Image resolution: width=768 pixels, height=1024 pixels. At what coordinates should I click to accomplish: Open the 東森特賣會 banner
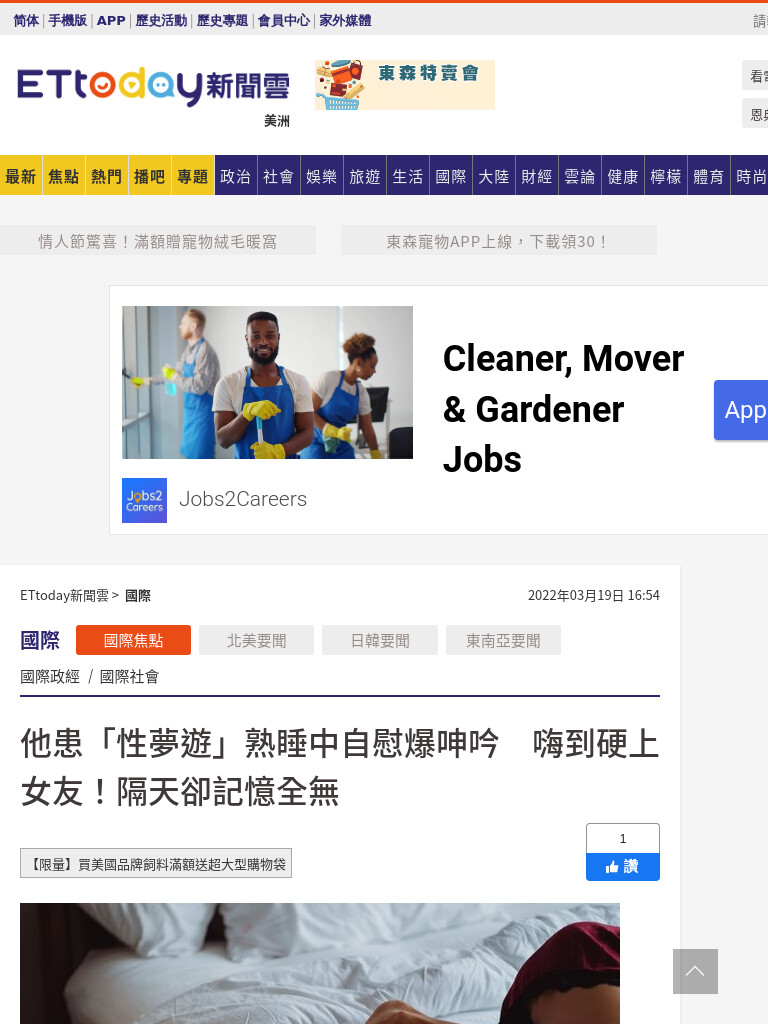405,85
